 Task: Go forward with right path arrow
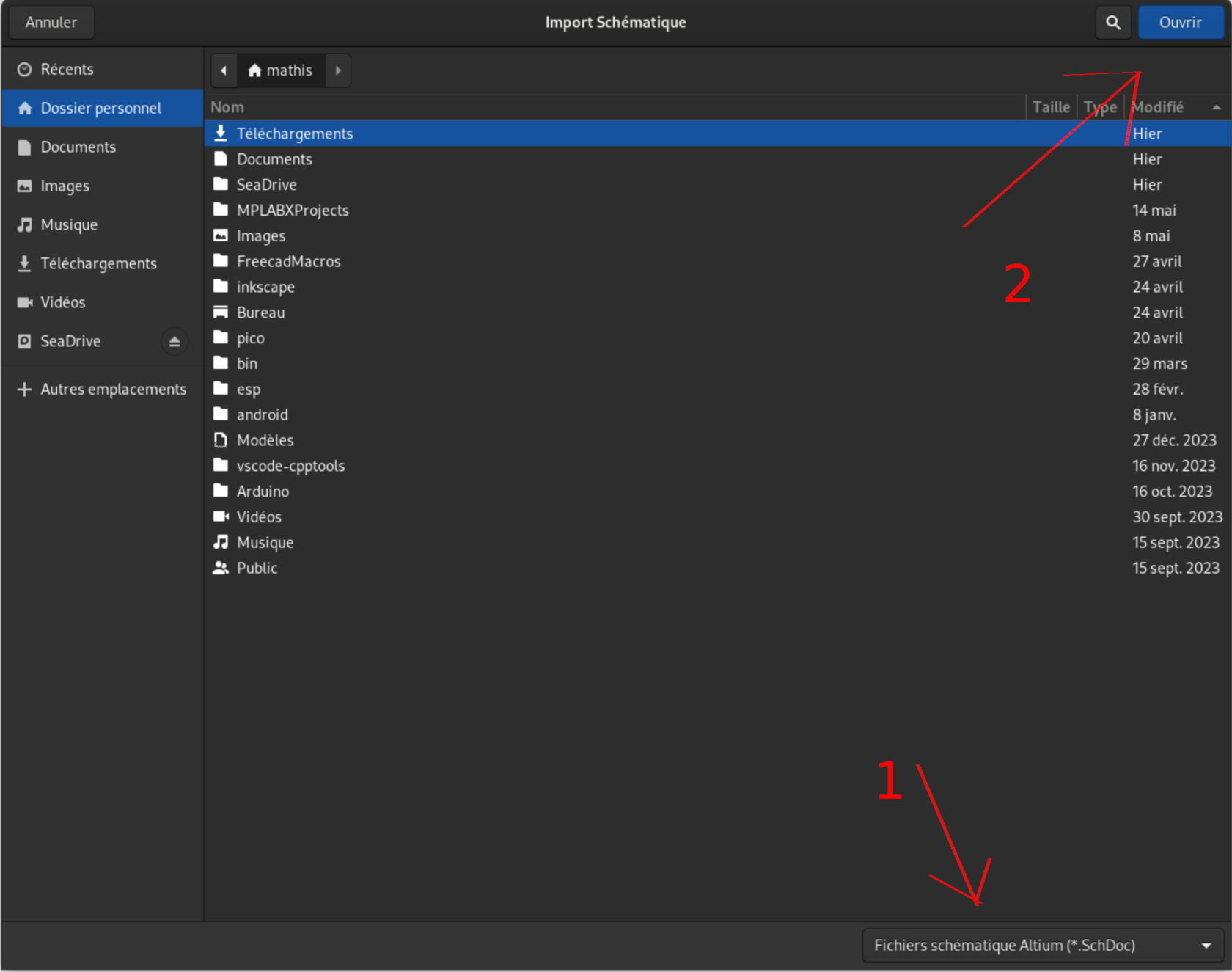(x=338, y=70)
